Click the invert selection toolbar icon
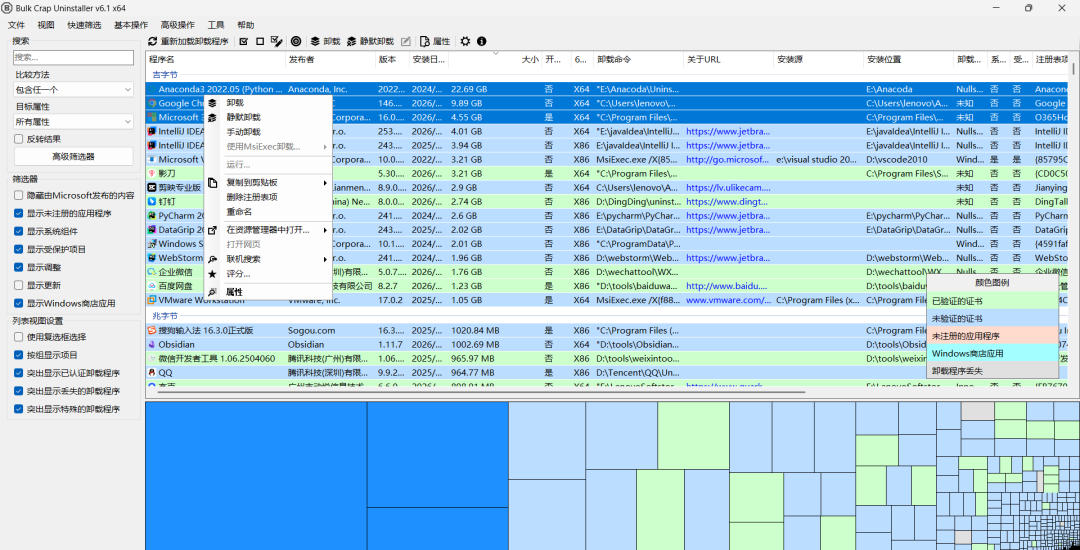Image resolution: width=1080 pixels, height=550 pixels. [277, 41]
